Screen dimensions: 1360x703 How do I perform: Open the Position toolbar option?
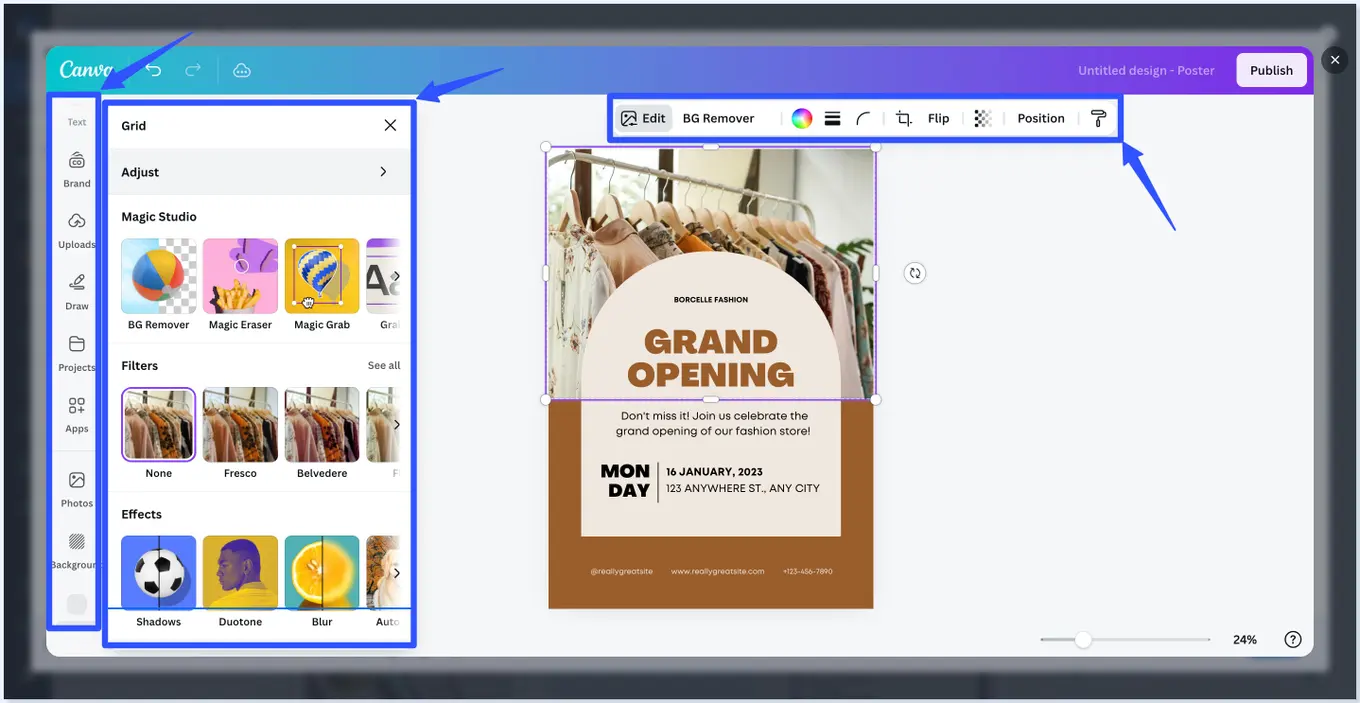pos(1040,118)
